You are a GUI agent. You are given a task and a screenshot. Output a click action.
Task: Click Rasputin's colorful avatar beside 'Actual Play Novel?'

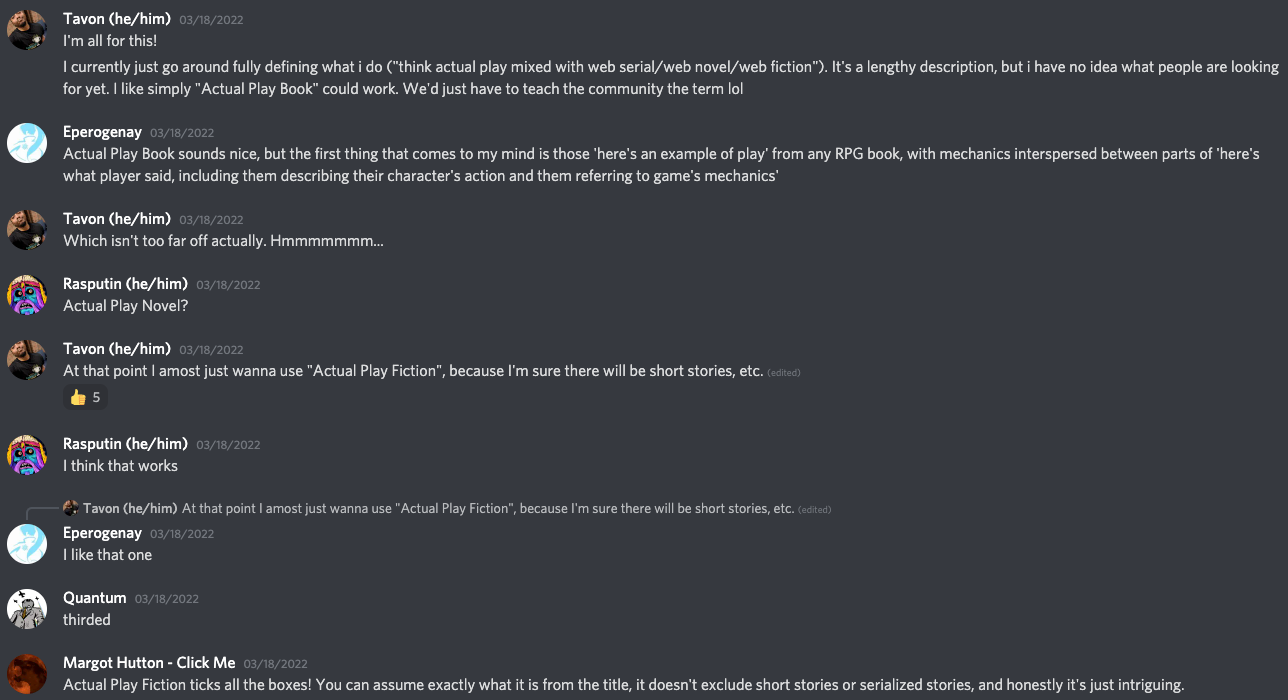pyautogui.click(x=27, y=295)
